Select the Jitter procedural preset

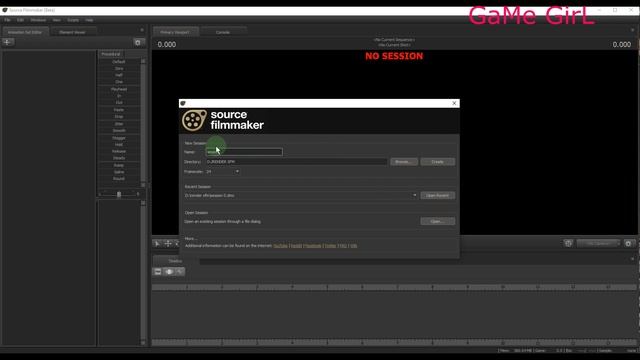(x=119, y=124)
